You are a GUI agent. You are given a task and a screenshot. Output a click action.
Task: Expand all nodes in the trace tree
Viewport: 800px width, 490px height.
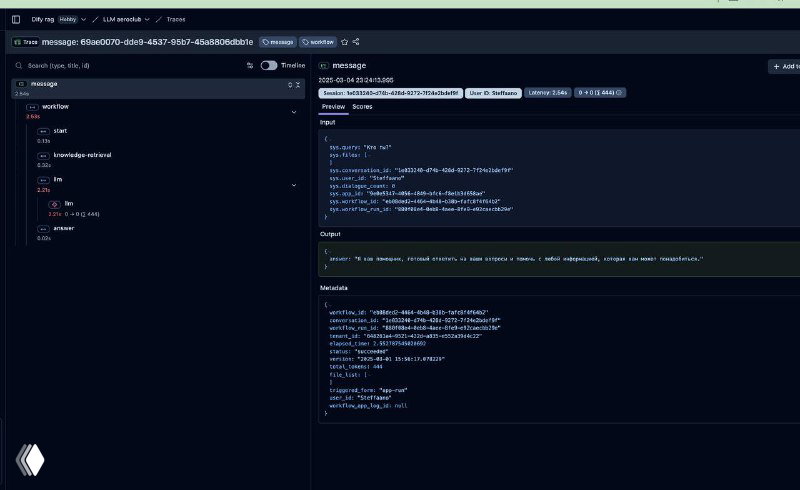coord(290,85)
